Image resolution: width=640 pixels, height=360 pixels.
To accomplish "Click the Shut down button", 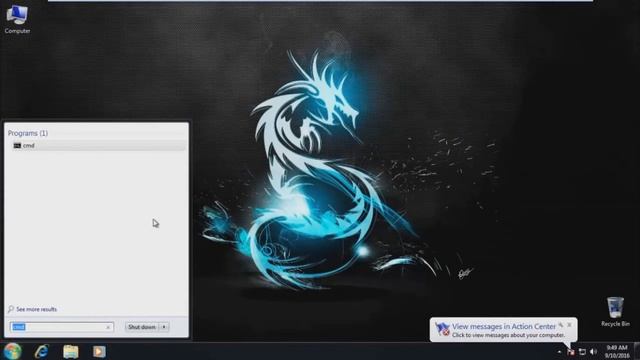I will click(x=142, y=327).
